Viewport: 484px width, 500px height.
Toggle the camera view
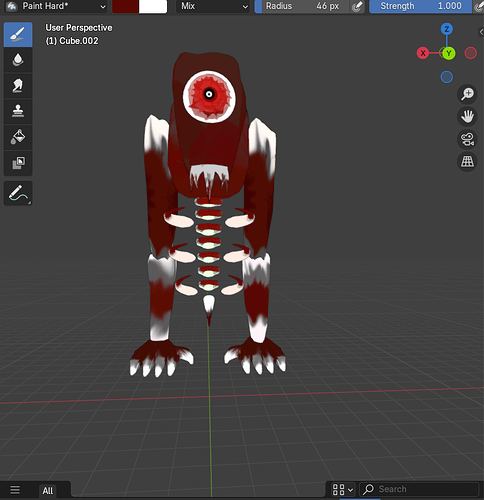(x=467, y=139)
